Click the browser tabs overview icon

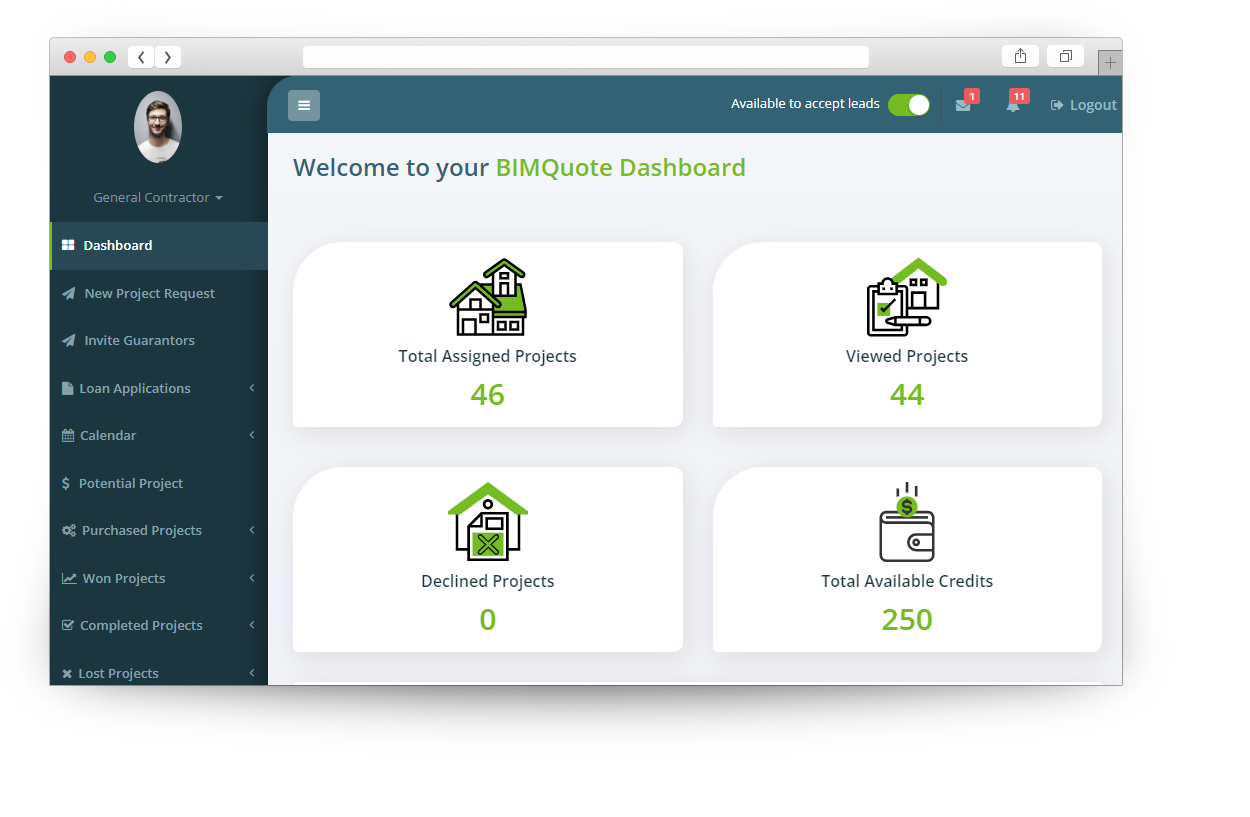1065,56
